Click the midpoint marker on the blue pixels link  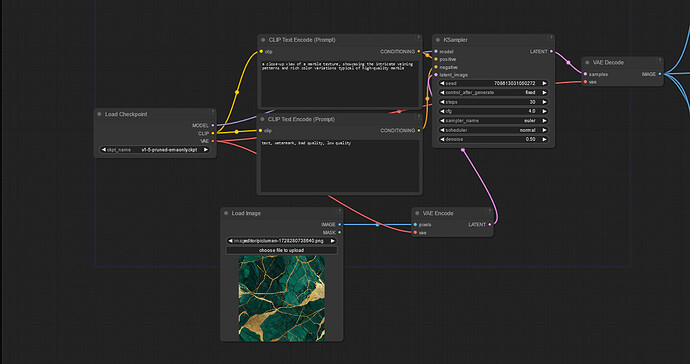377,224
